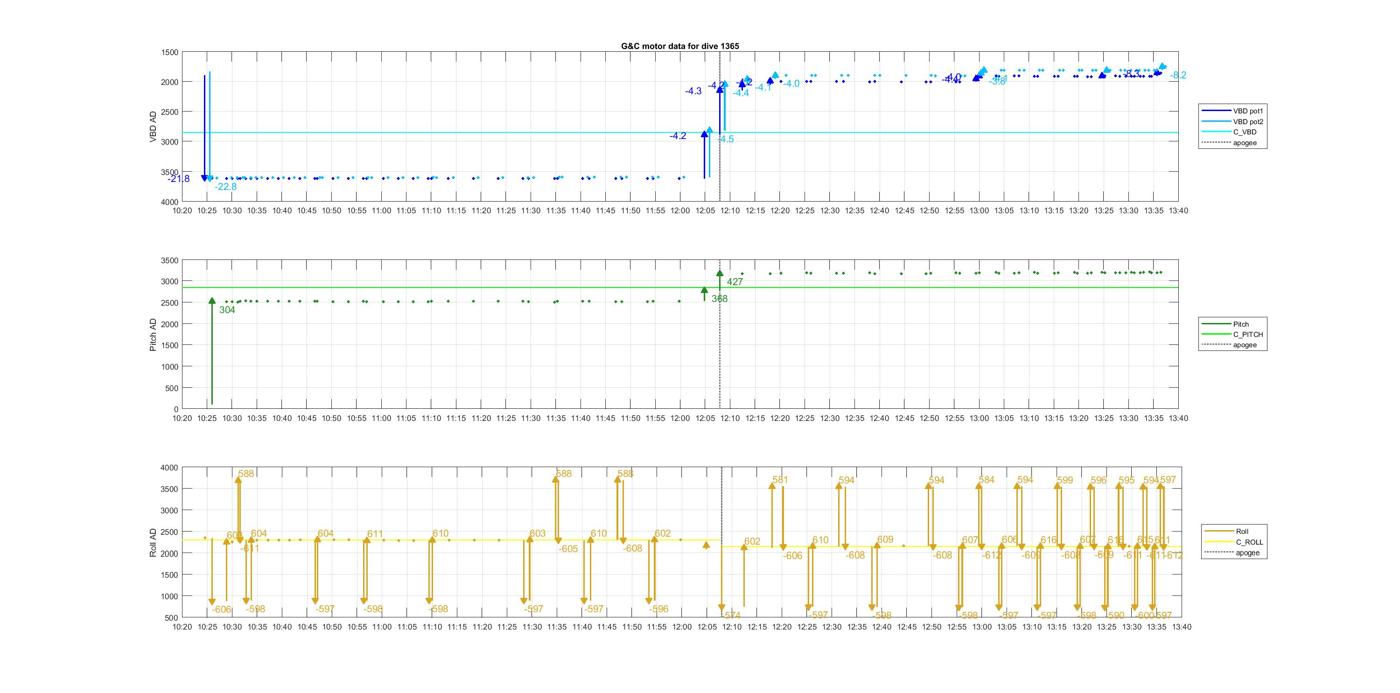Click the '368' pitch data label
Image resolution: width=1400 pixels, height=693 pixels.
(x=719, y=299)
